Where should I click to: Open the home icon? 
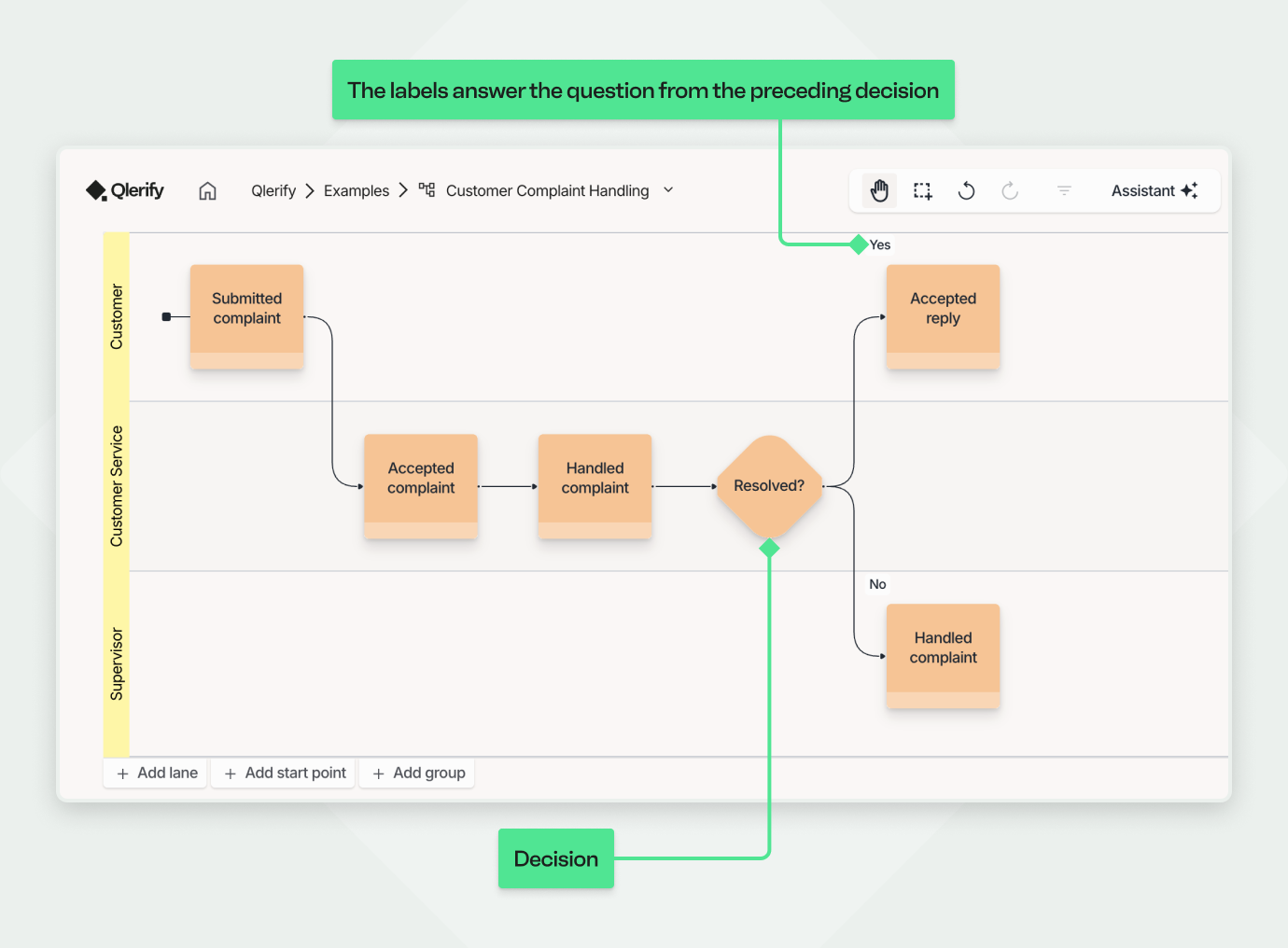coord(207,190)
